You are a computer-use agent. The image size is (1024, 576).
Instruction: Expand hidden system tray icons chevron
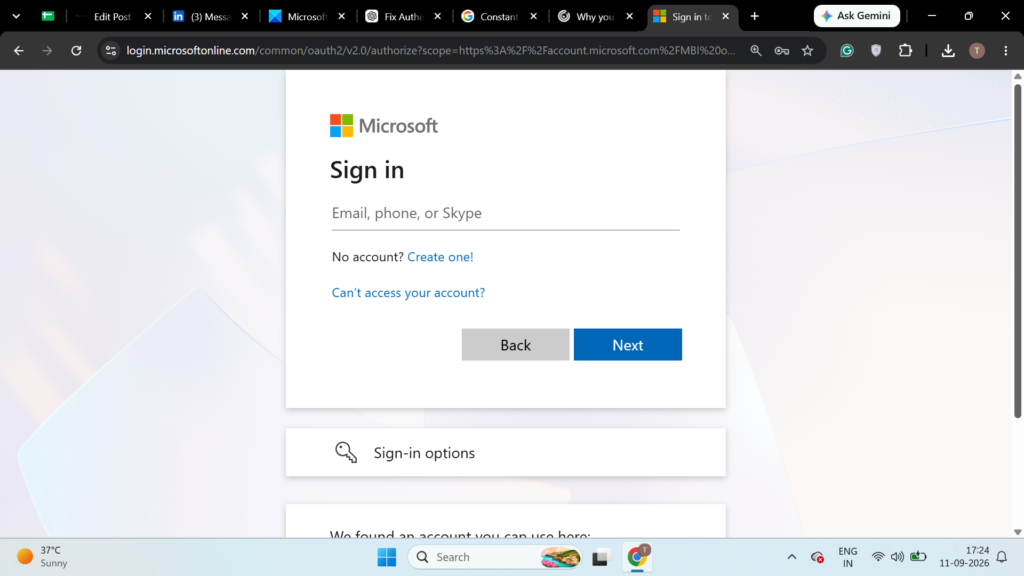tap(792, 557)
